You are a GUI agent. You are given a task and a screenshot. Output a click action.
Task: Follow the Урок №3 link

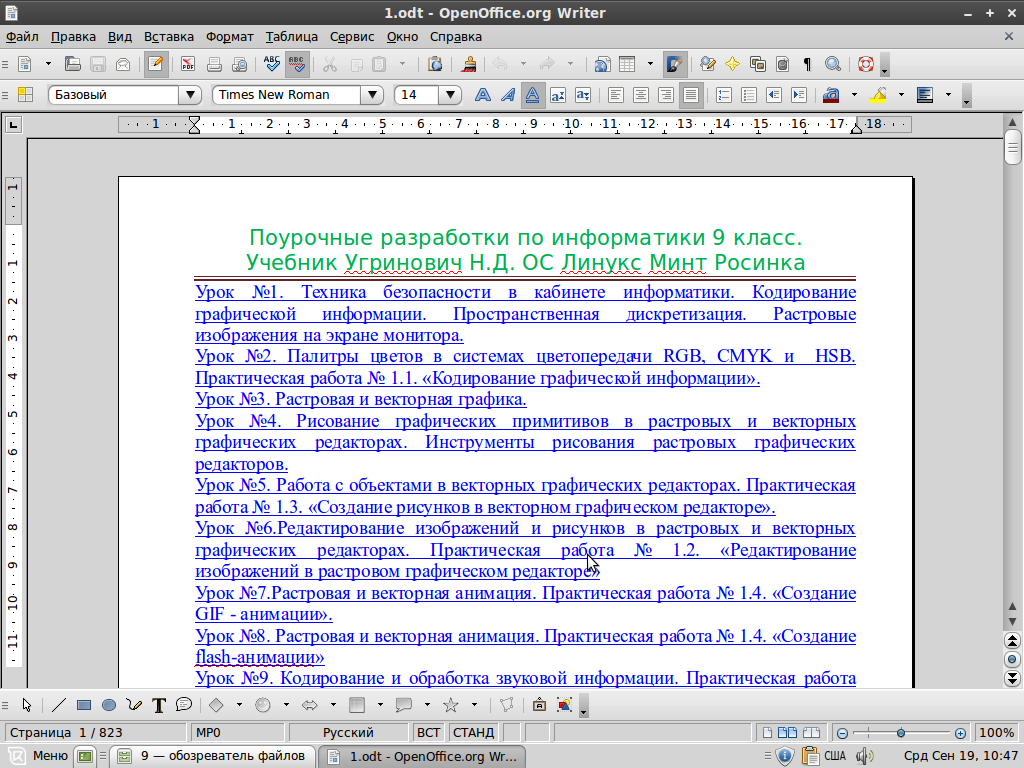point(360,399)
